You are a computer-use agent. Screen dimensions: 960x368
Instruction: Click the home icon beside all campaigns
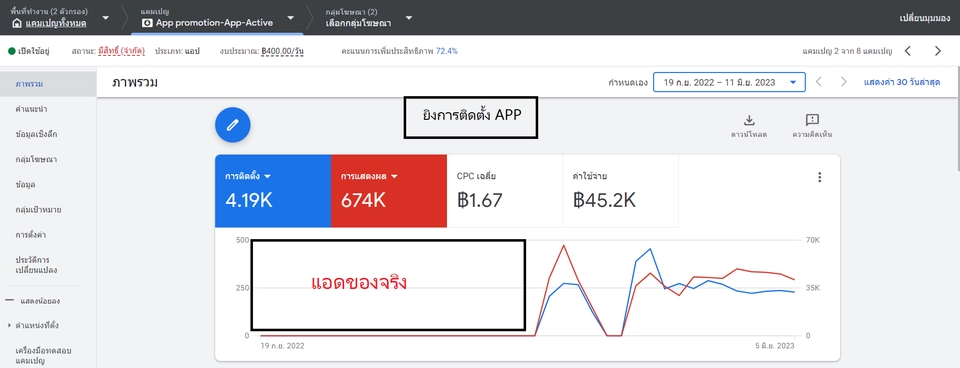click(17, 23)
